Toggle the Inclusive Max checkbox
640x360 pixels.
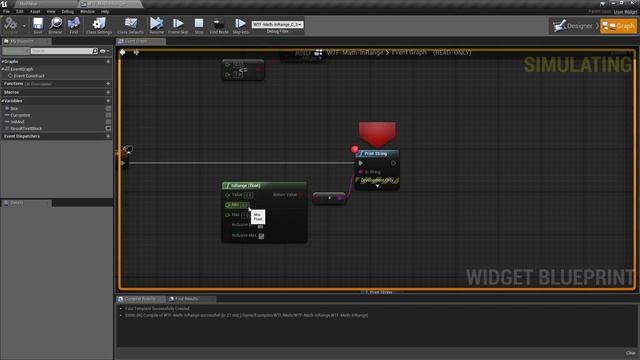(261, 236)
